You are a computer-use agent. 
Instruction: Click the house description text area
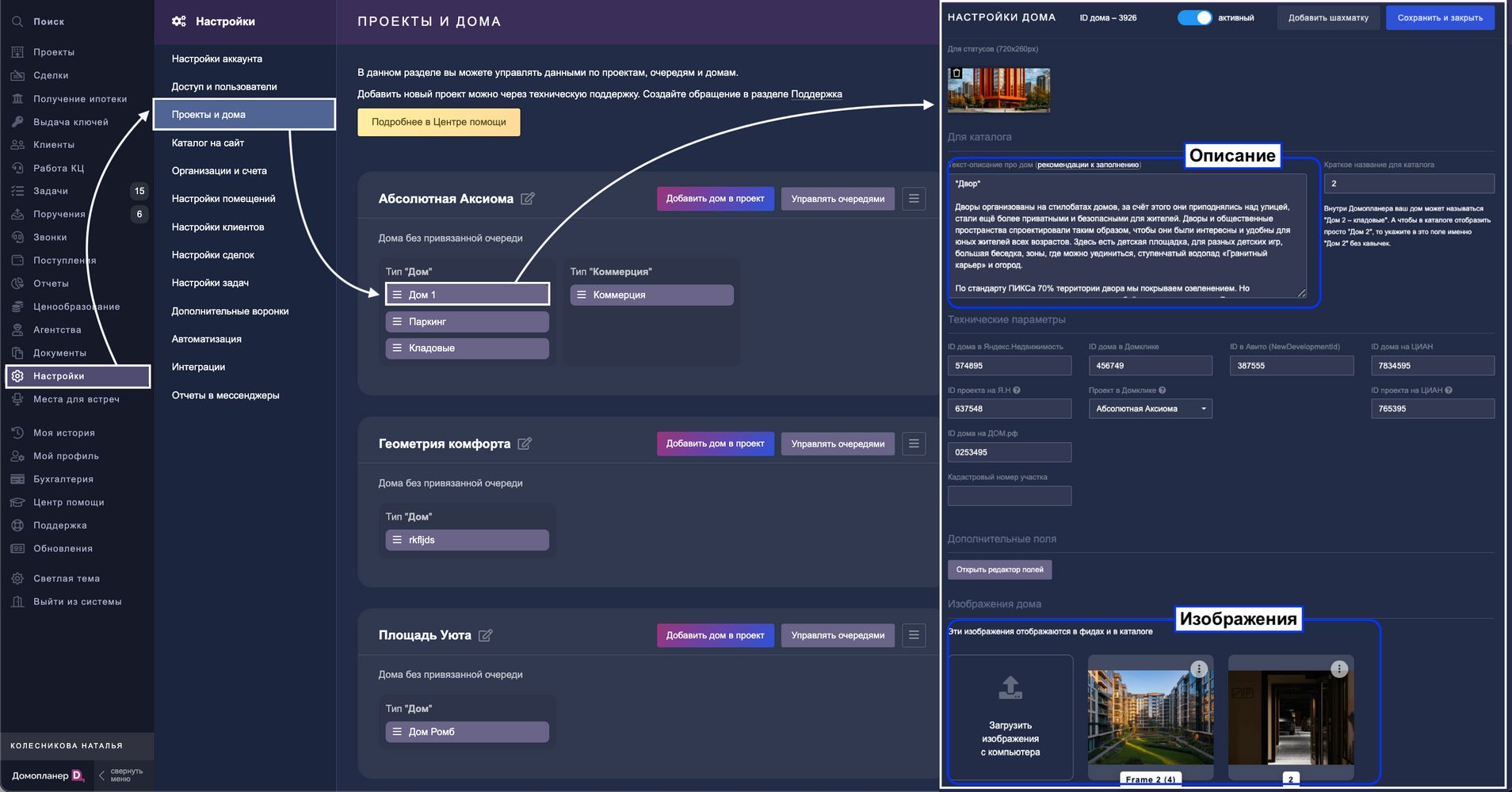point(1128,236)
